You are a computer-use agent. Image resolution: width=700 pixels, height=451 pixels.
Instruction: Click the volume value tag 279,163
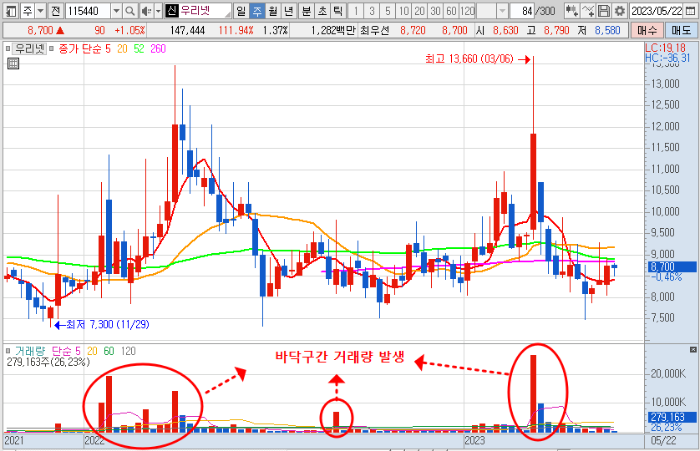coord(672,418)
